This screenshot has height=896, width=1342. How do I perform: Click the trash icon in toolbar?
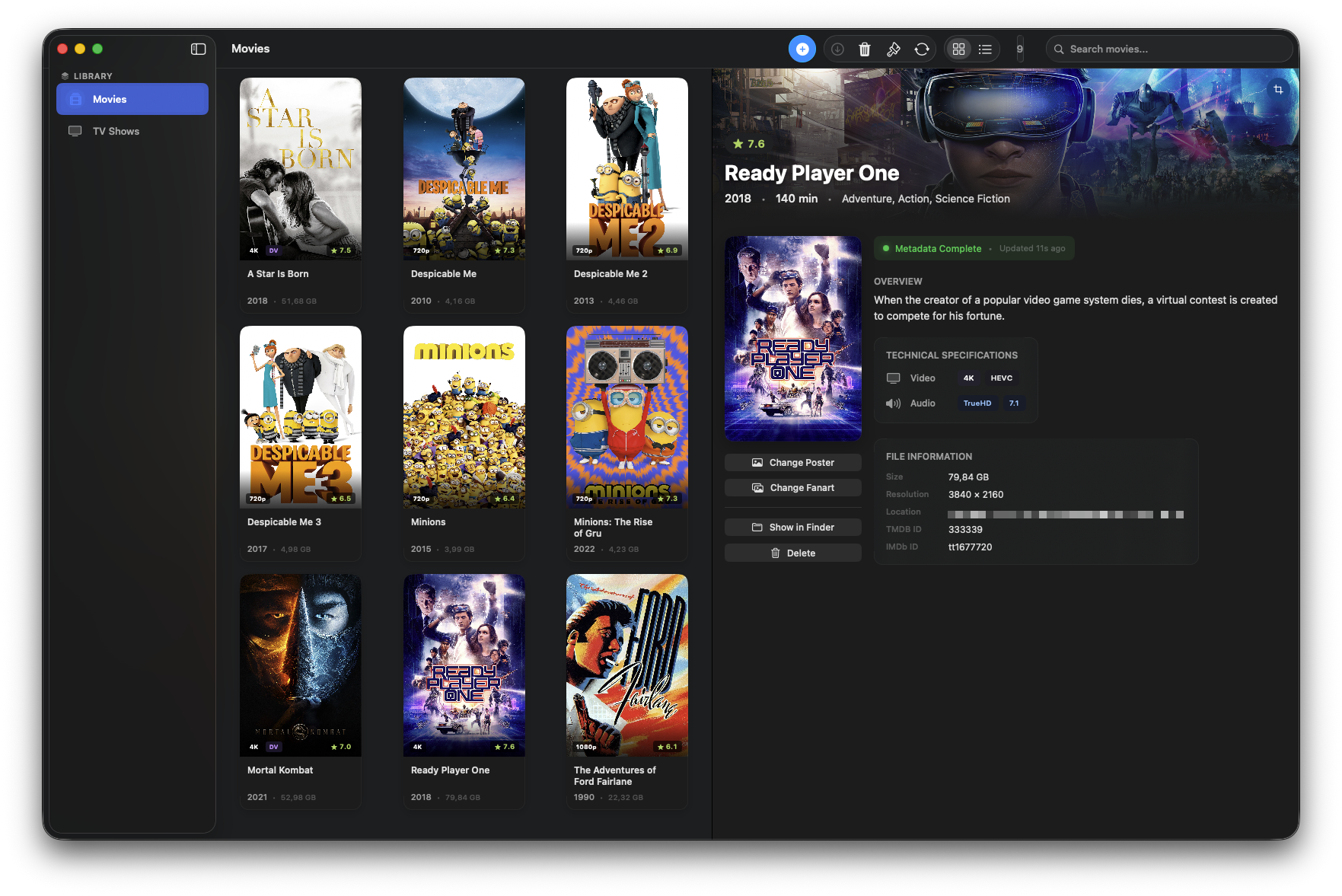pyautogui.click(x=865, y=49)
